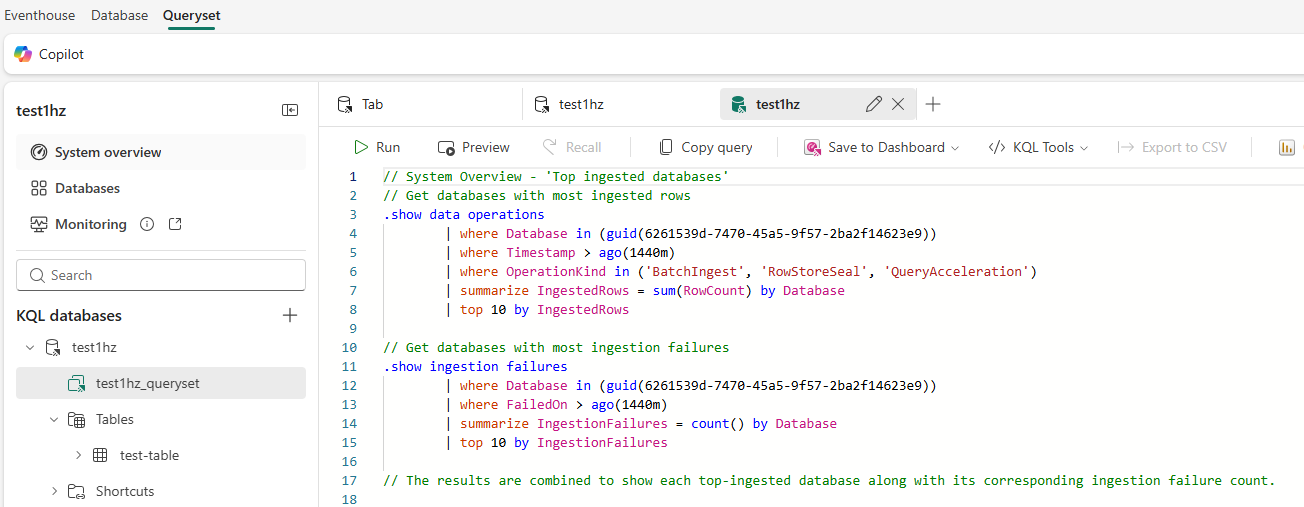The height and width of the screenshot is (507, 1304).
Task: Expand the test-table node
Action: pyautogui.click(x=78, y=455)
